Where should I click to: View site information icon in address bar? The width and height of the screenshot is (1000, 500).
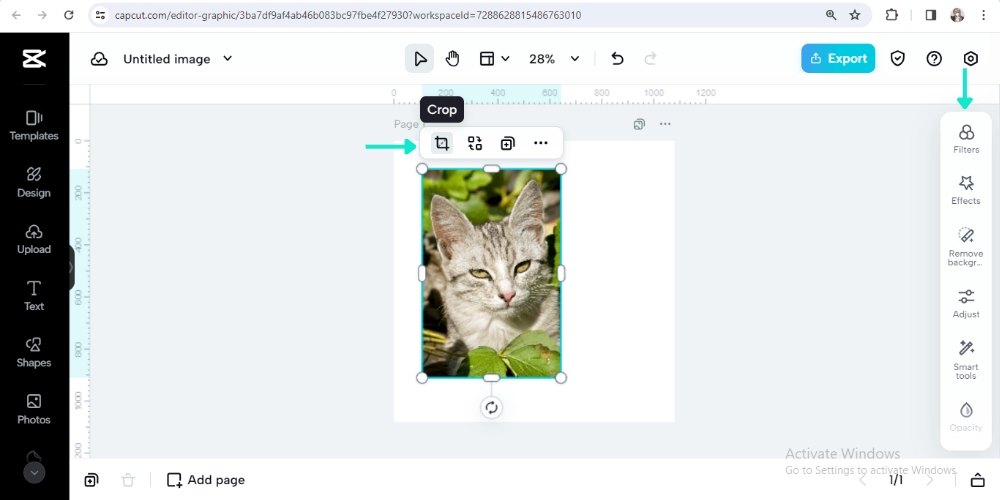(x=99, y=15)
